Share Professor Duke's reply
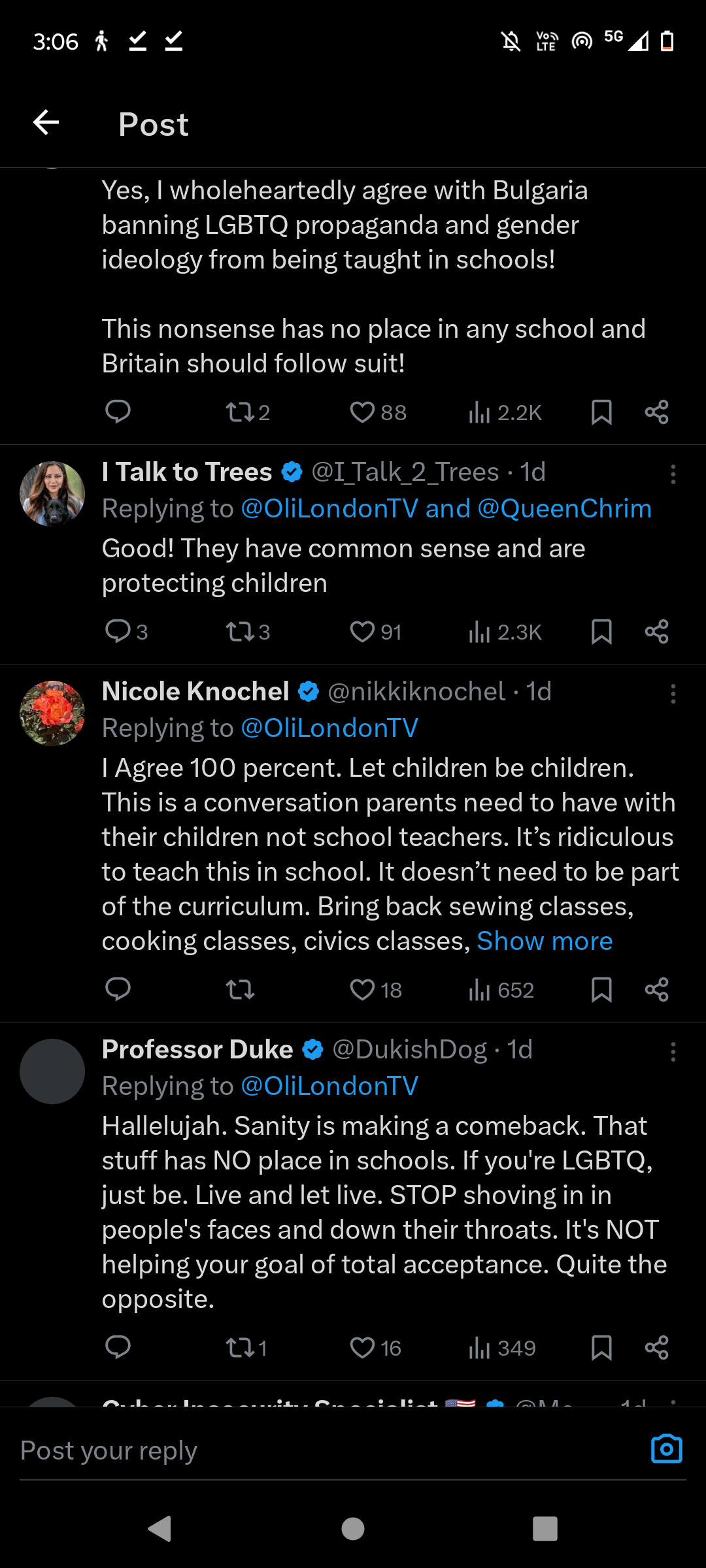This screenshot has width=706, height=1568. (656, 1348)
